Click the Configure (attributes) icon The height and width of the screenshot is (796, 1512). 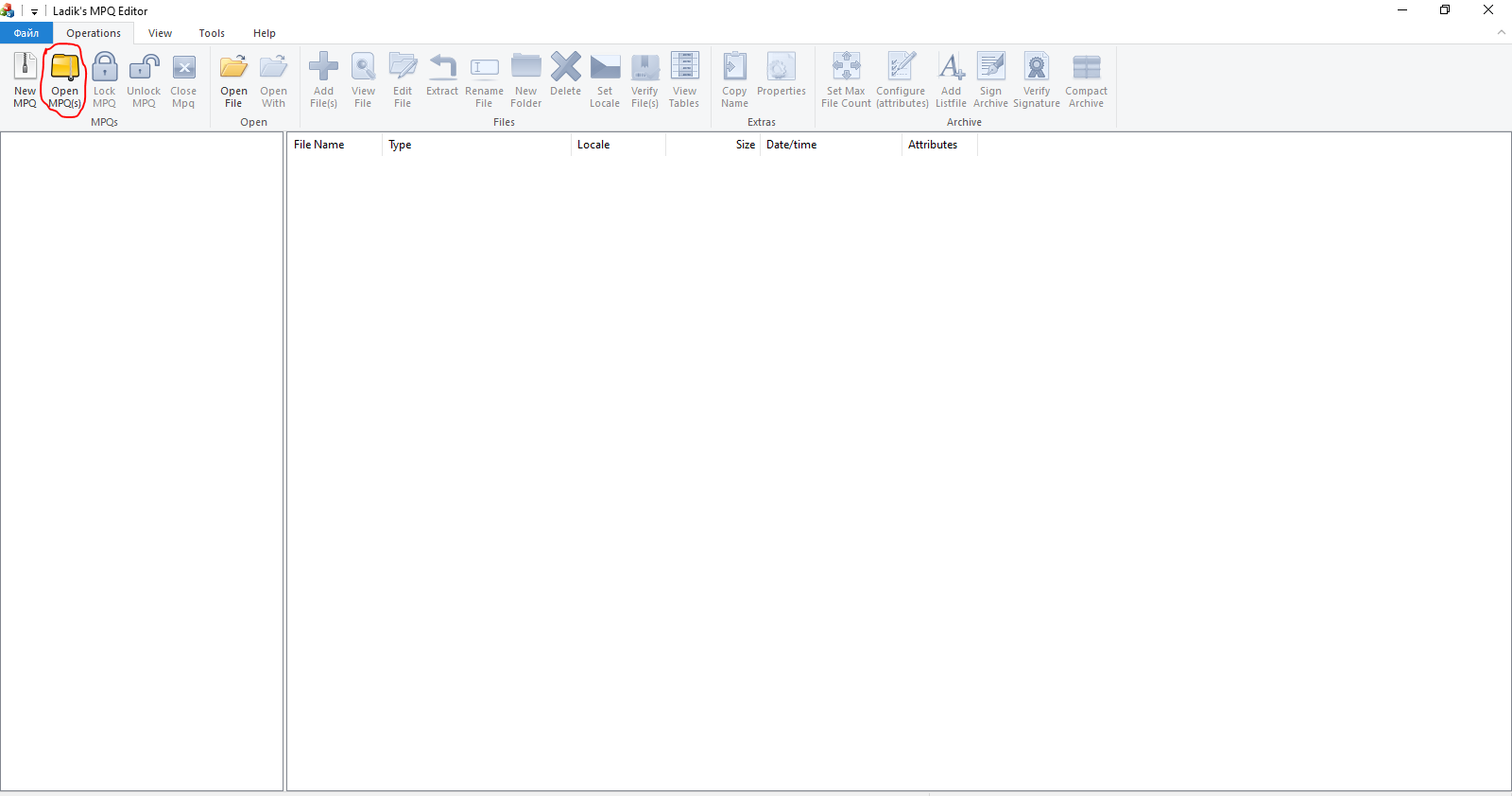coord(902,67)
